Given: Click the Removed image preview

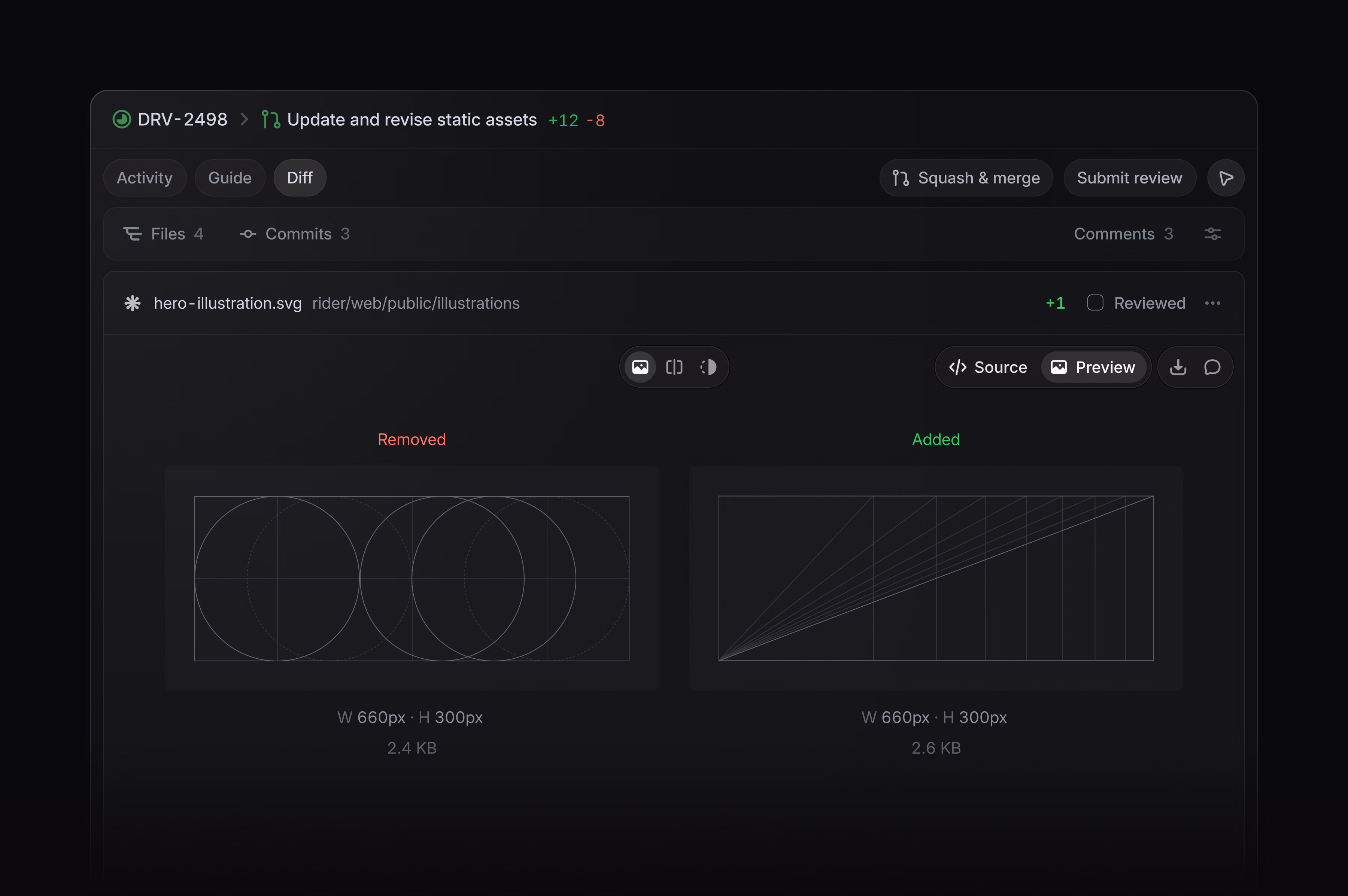Looking at the screenshot, I should point(412,578).
